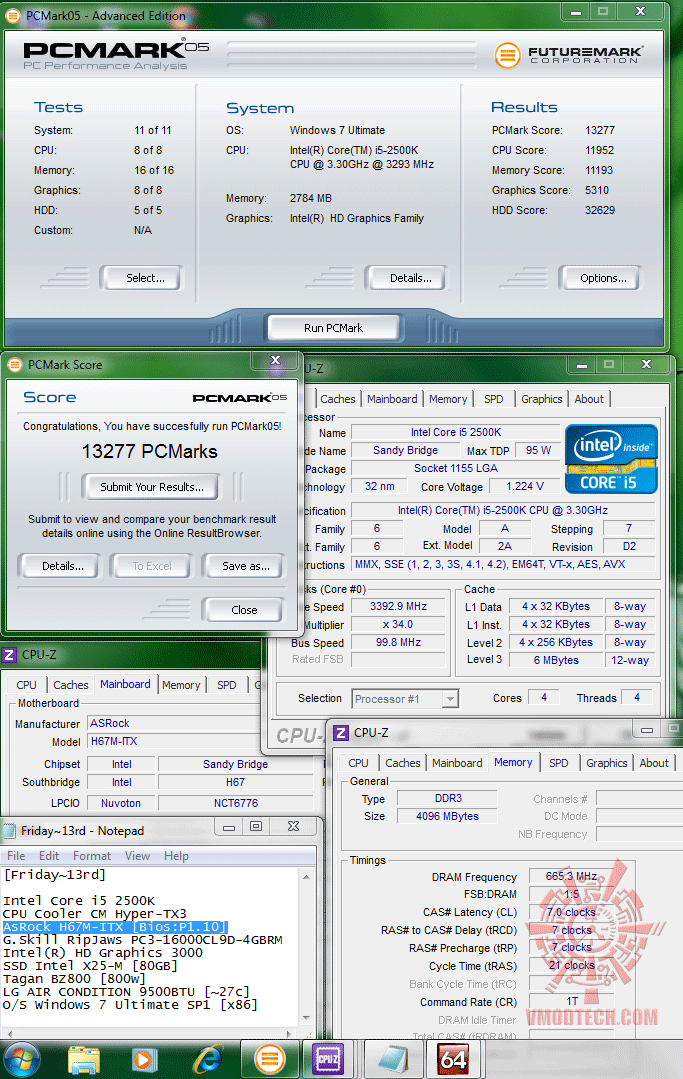Viewport: 683px width, 1079px height.
Task: Click PCMark Score value 13277 in Results
Action: 600,130
